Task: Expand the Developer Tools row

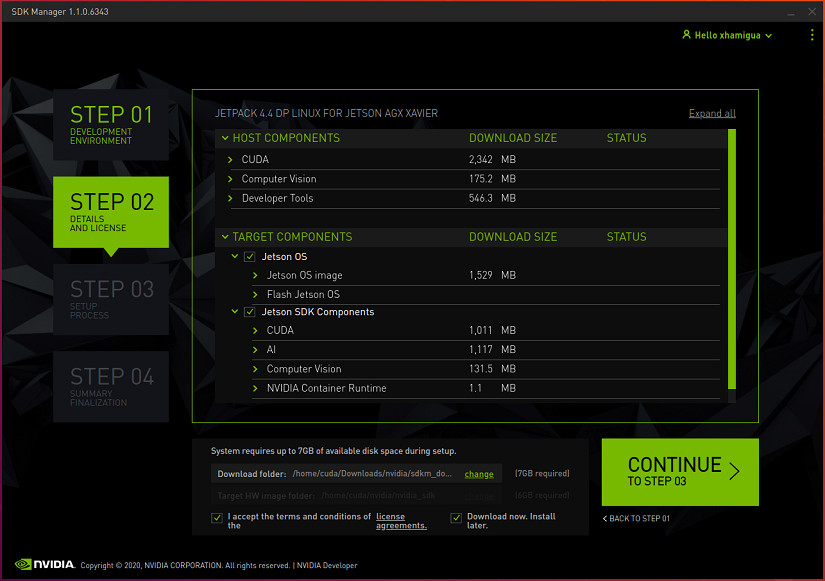Action: point(230,198)
